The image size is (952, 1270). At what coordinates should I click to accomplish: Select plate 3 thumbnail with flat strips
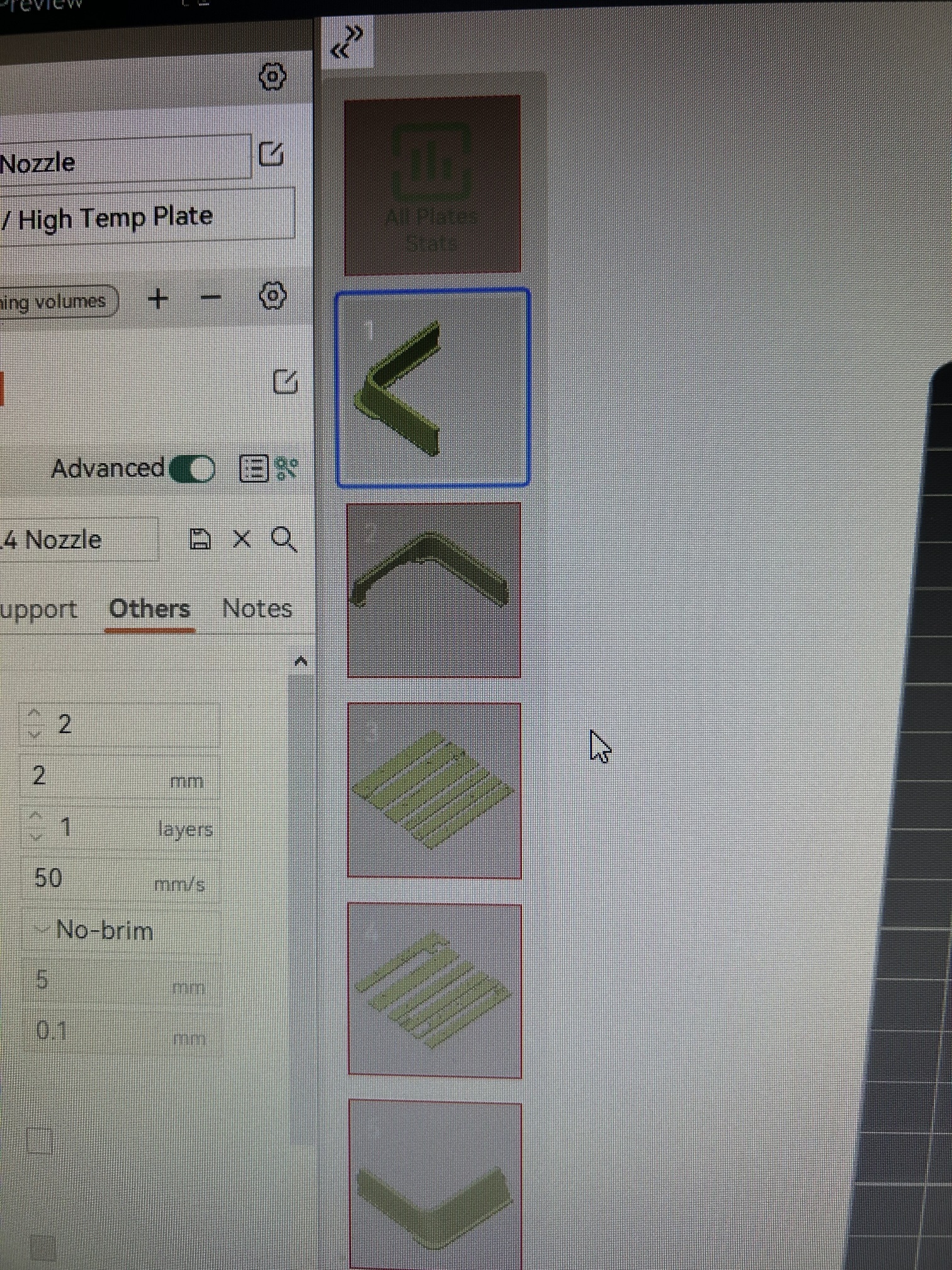(x=434, y=790)
